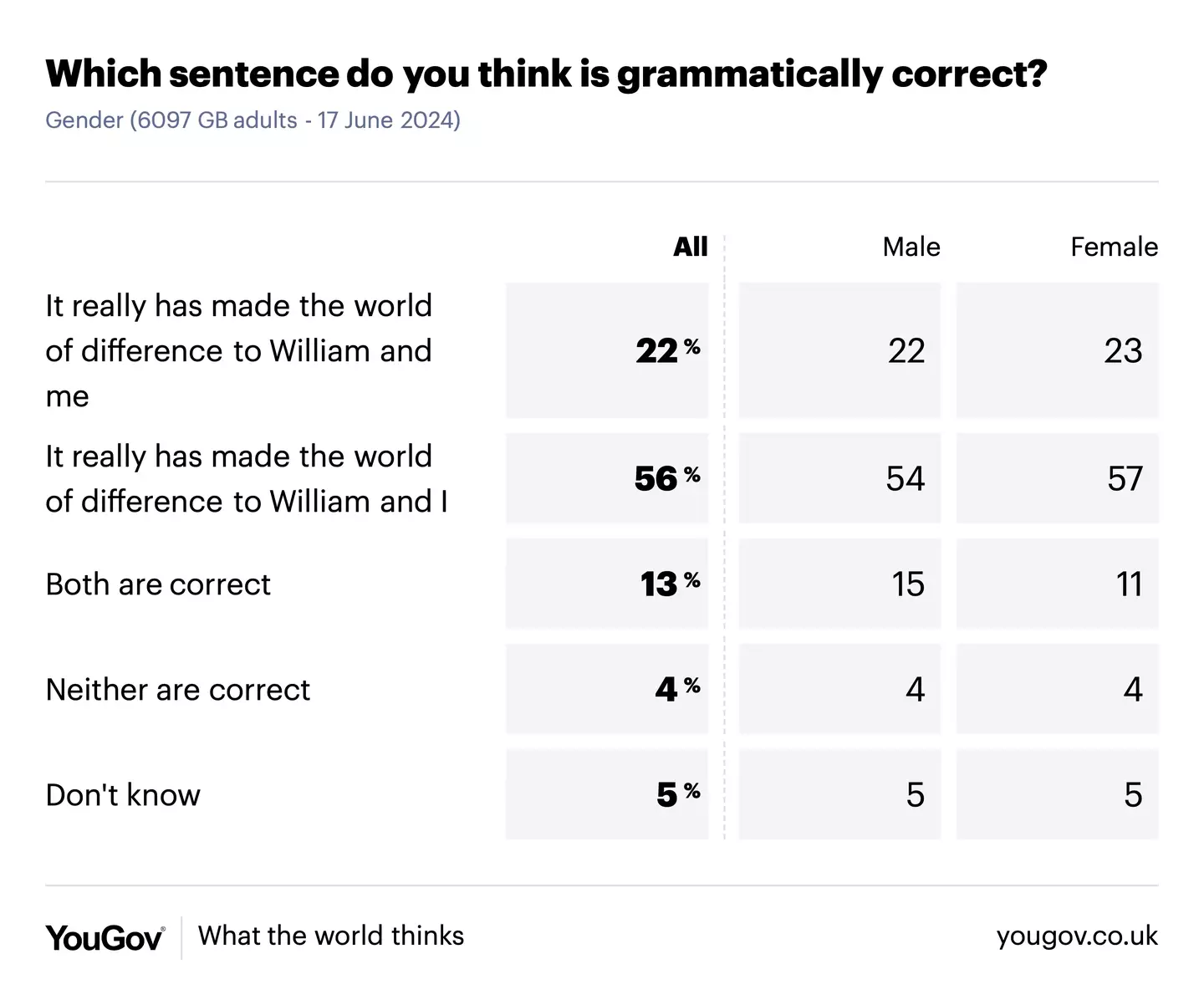Screen dimensions: 1204x1005
Task: Select the 'Neither are correct' row label
Action: (177, 690)
